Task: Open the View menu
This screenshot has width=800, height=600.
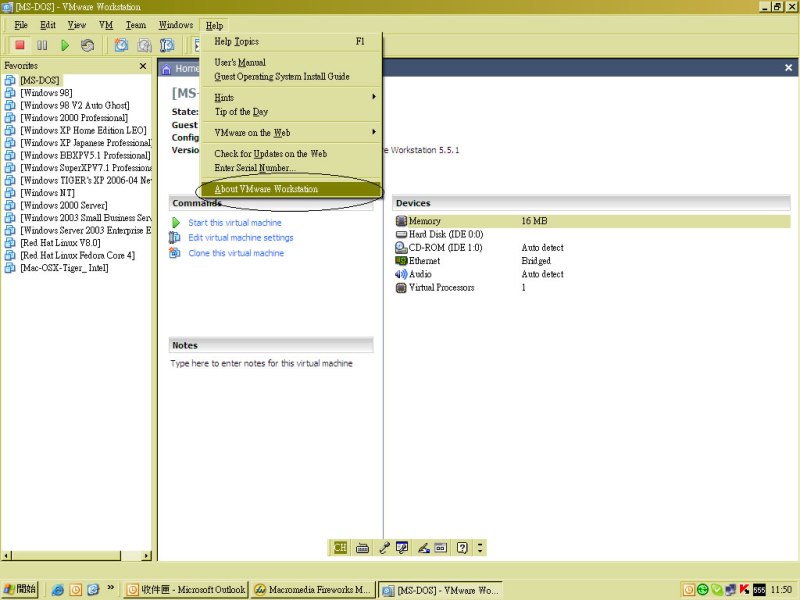Action: [77, 25]
